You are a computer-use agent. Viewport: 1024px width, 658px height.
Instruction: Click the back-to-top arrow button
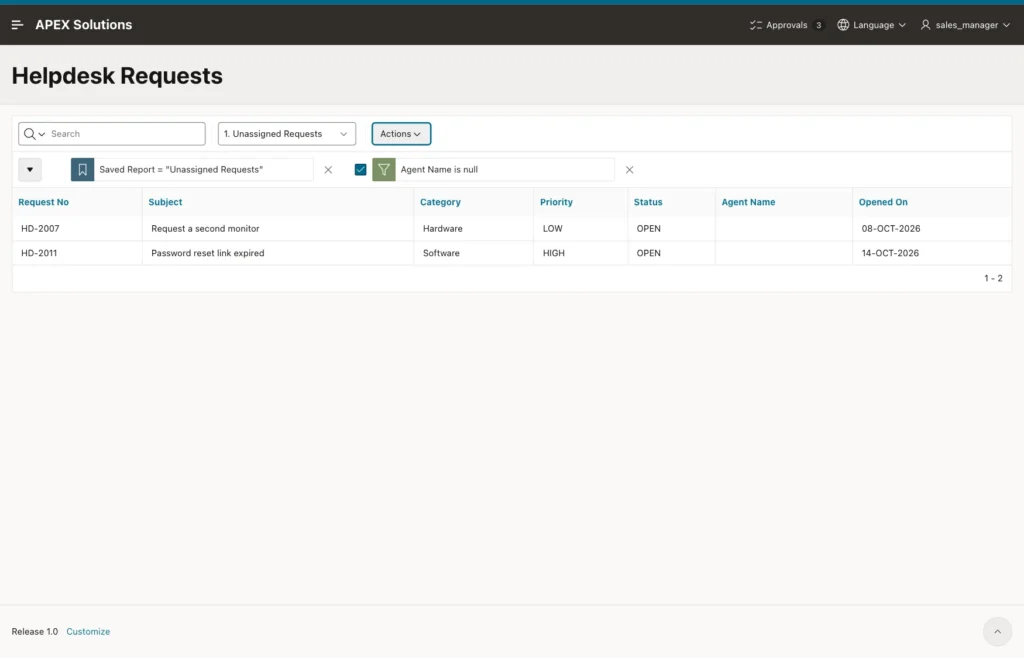[x=997, y=632]
